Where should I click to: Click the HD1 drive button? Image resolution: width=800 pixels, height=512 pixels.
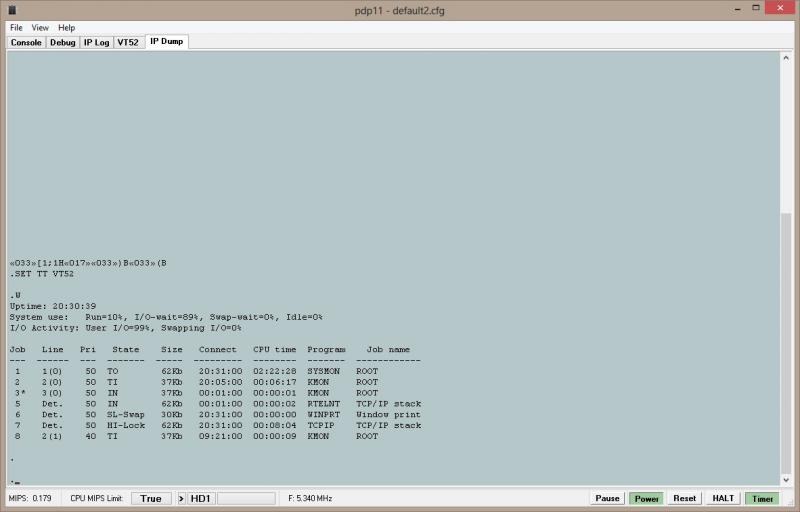click(x=201, y=498)
